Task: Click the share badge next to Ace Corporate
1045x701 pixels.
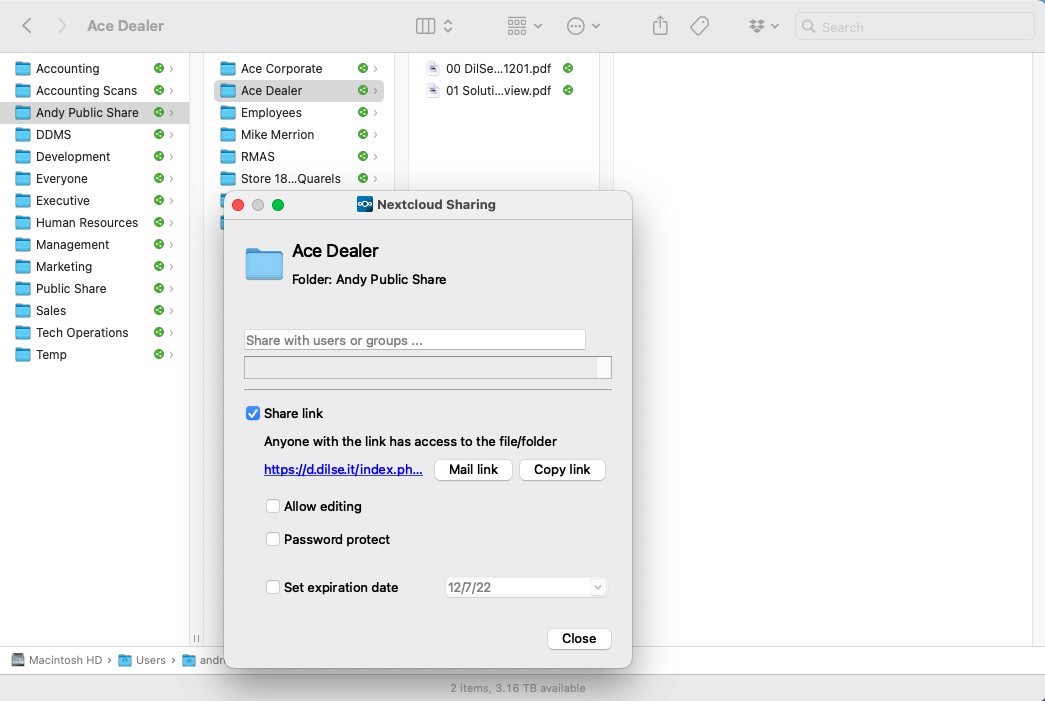Action: [361, 68]
